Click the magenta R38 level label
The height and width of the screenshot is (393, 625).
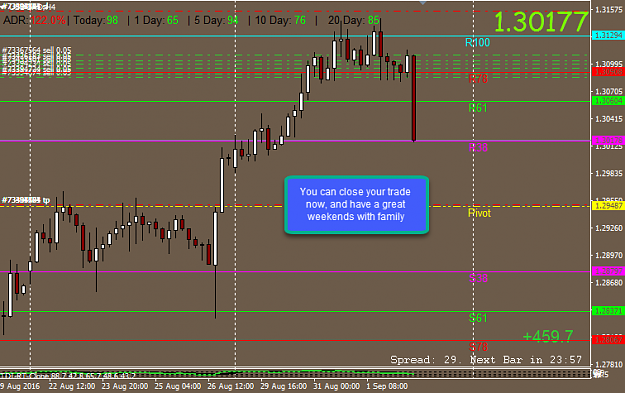click(478, 147)
